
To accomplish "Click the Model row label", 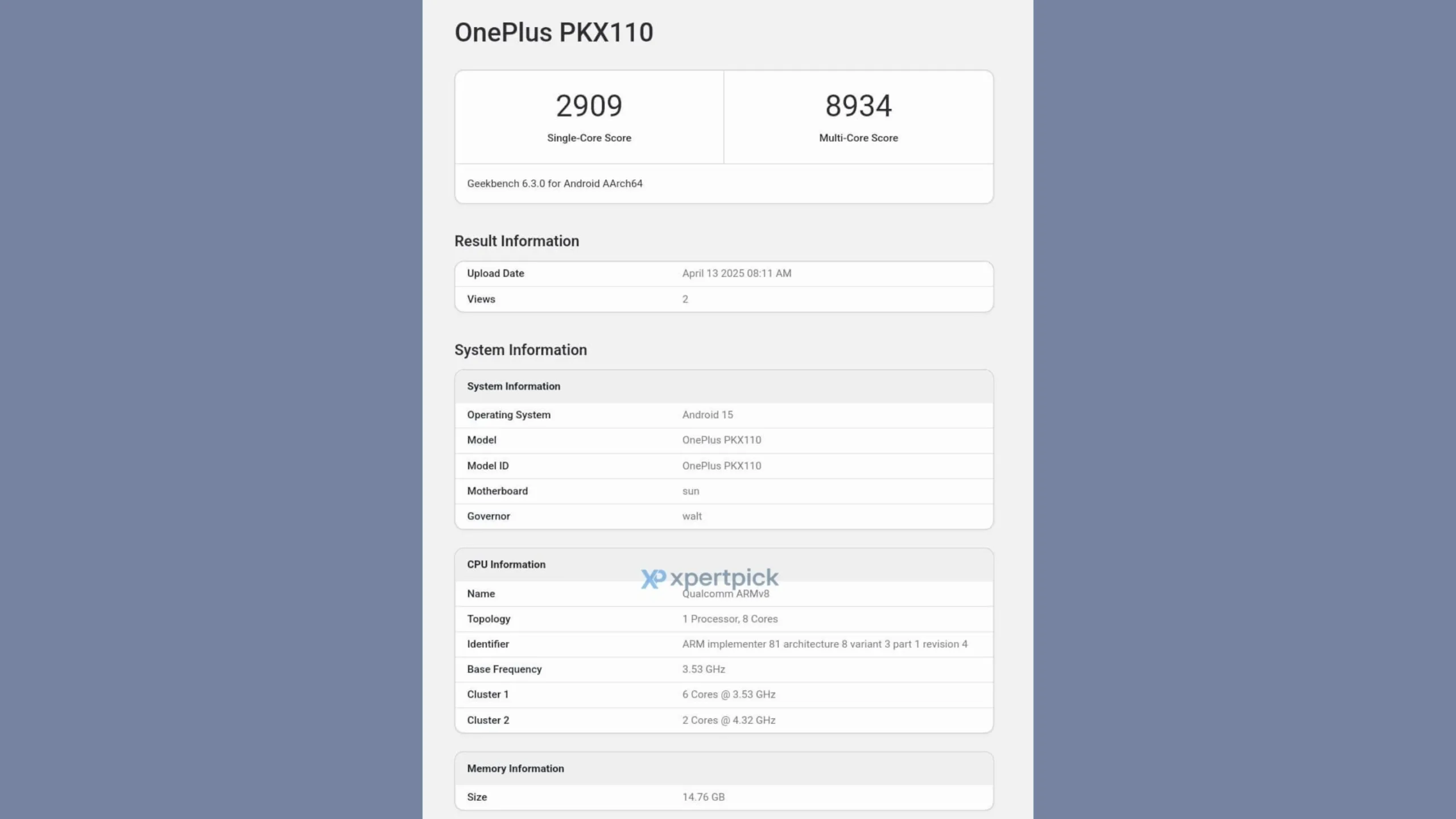I will 482,440.
